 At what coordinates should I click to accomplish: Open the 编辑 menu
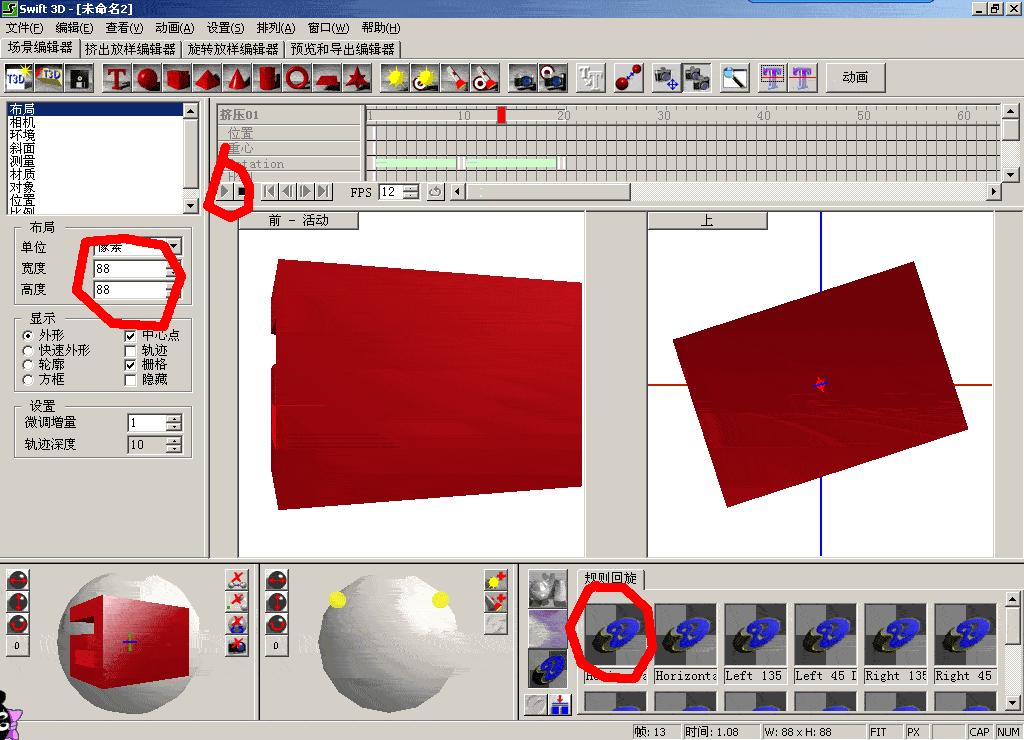(74, 28)
